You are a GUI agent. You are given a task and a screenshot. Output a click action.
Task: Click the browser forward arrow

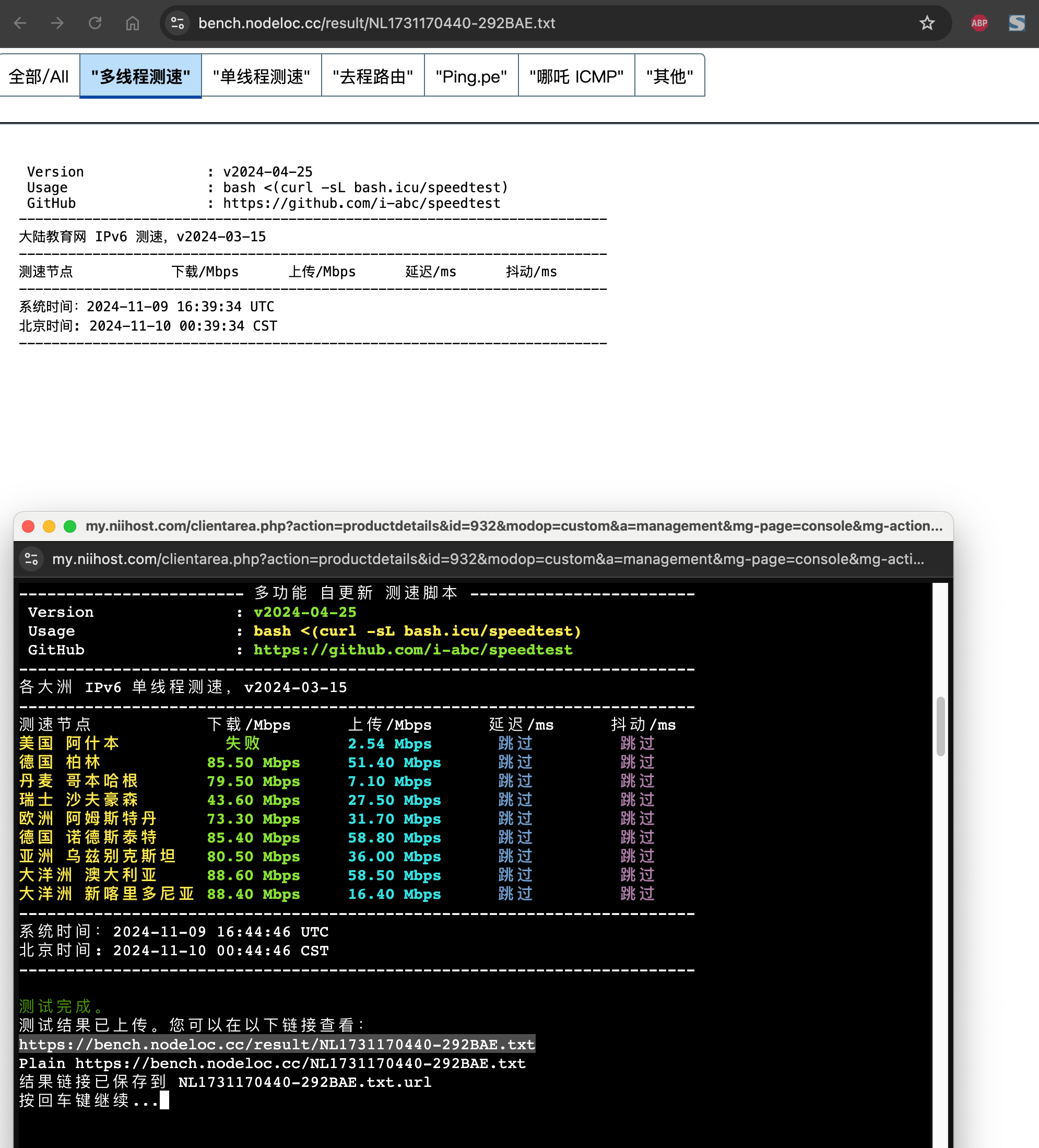click(x=57, y=24)
